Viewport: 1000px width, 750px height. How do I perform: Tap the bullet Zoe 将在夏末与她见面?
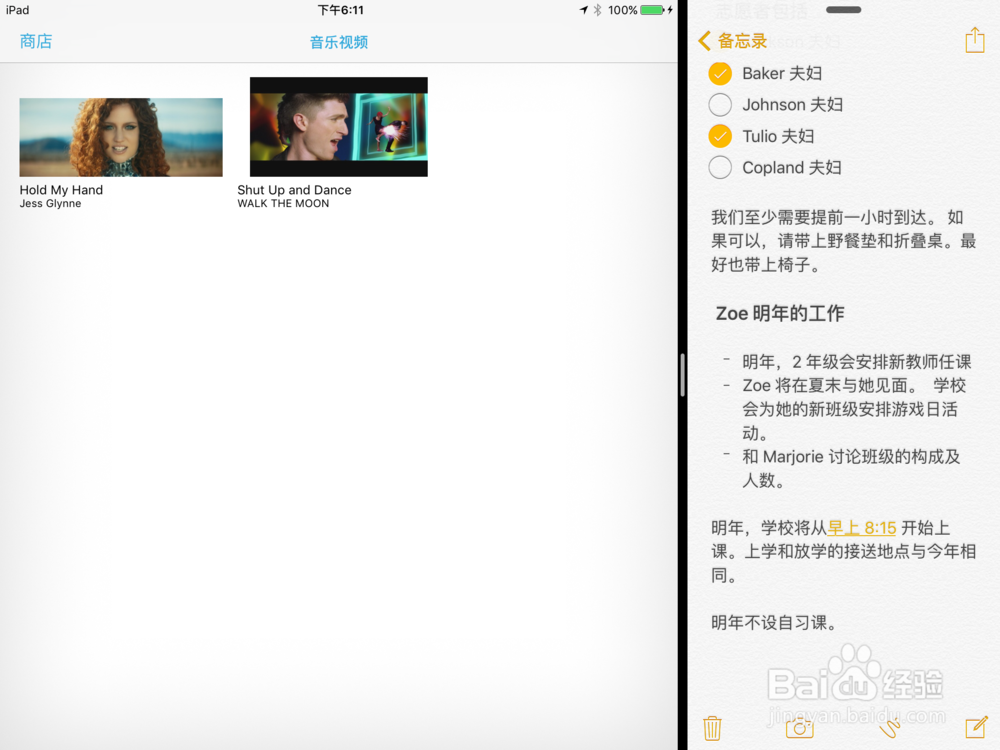(x=853, y=409)
